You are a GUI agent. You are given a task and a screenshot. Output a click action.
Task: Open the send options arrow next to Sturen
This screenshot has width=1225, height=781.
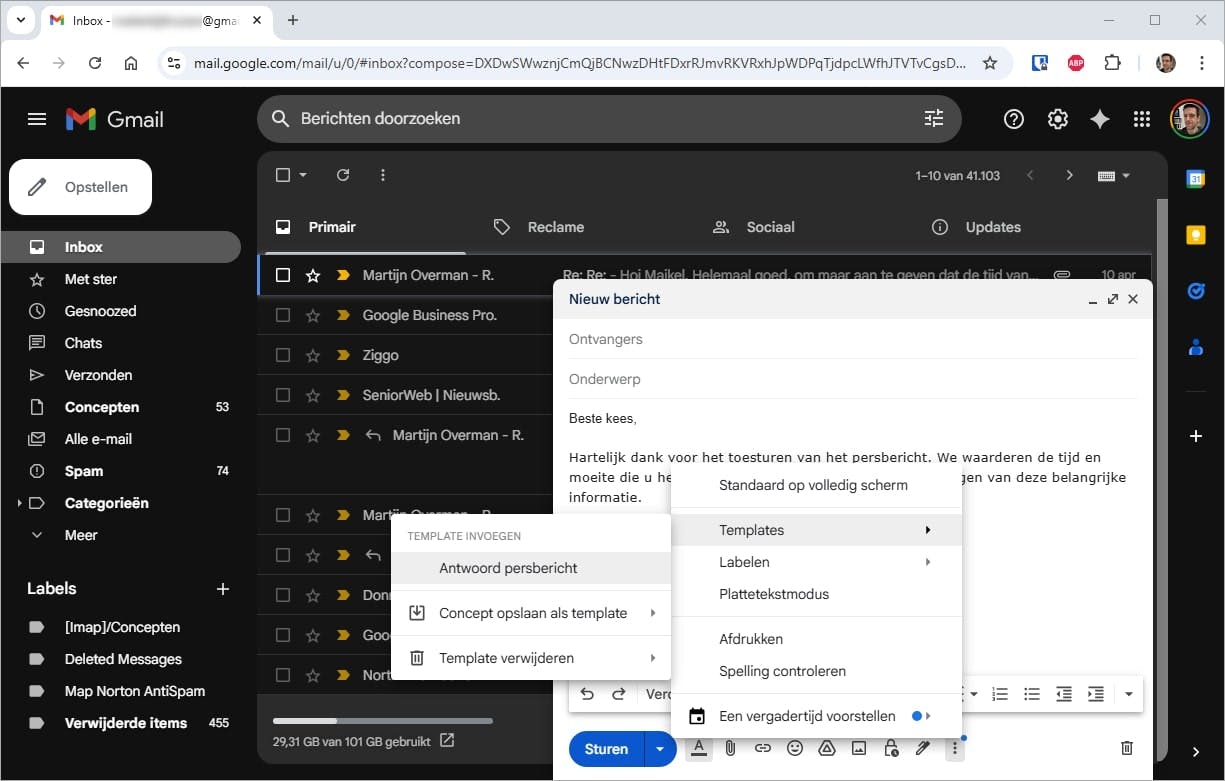[659, 749]
